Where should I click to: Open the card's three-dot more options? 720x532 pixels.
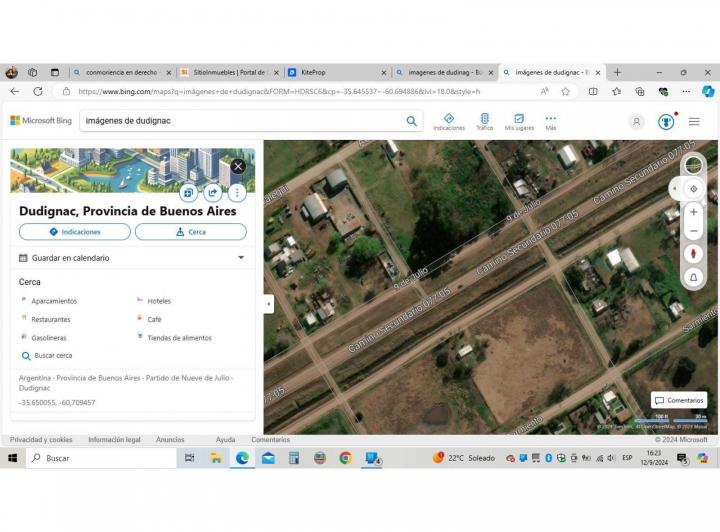click(x=237, y=192)
